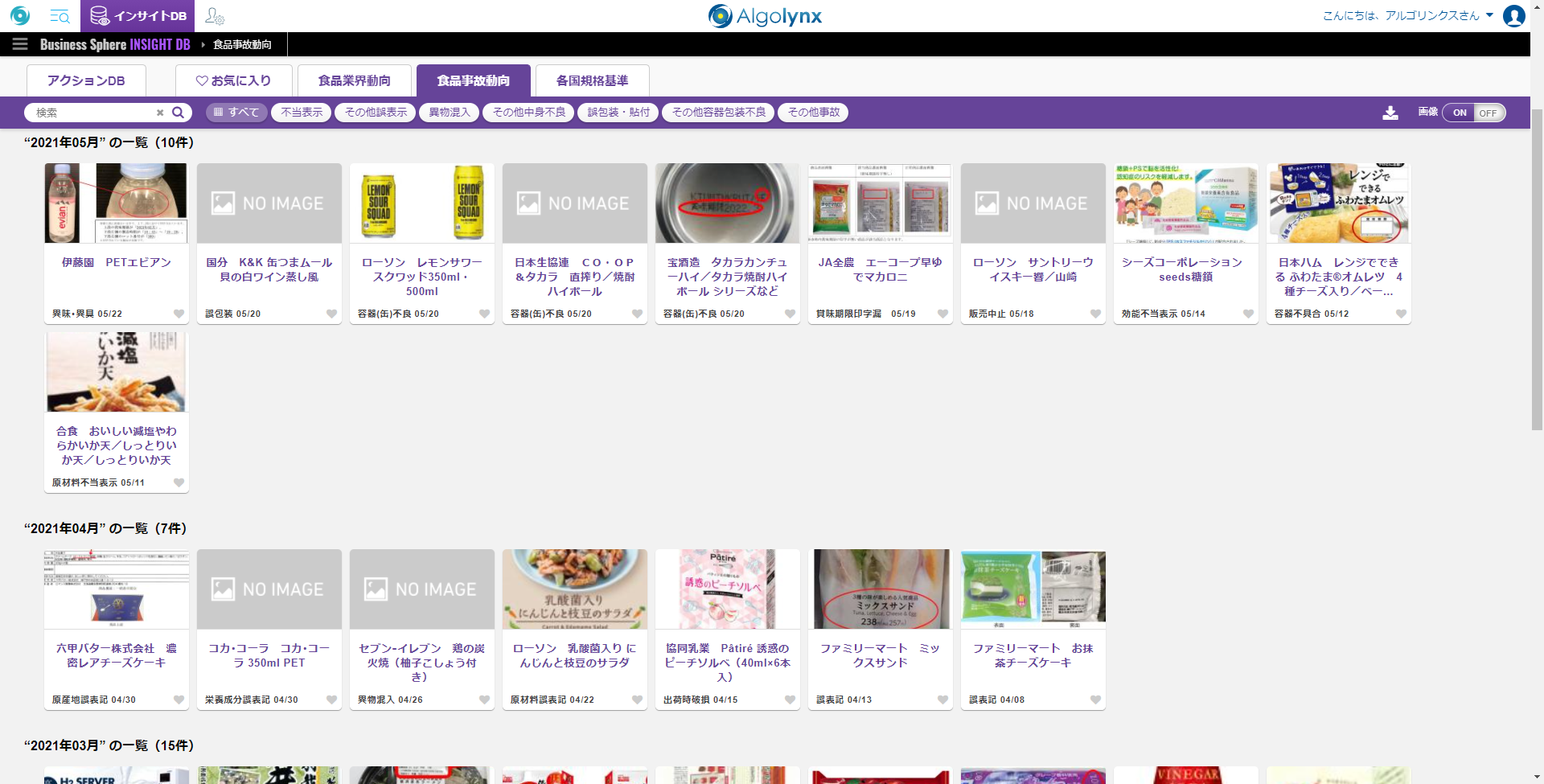The image size is (1544, 784).
Task: Open the 各国規格基準 tab
Action: [x=592, y=80]
